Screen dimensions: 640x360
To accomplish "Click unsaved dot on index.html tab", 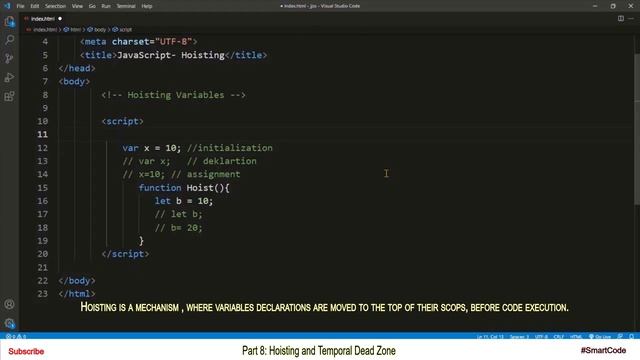I will click(60, 19).
